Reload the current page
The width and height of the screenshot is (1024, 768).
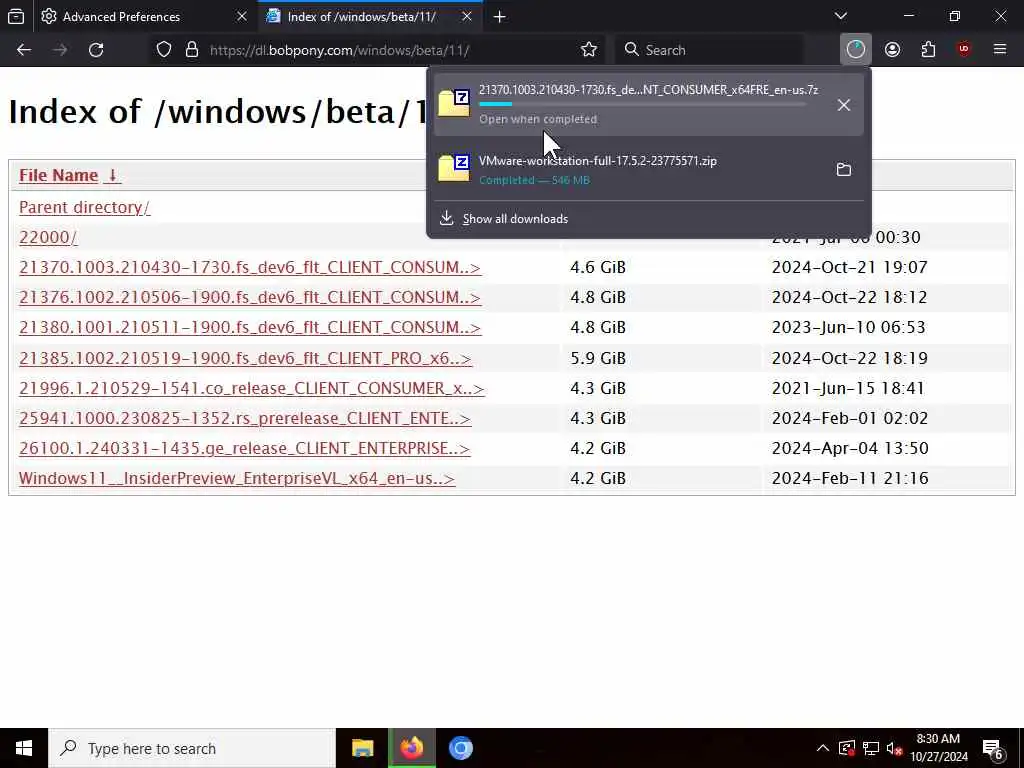click(x=96, y=50)
